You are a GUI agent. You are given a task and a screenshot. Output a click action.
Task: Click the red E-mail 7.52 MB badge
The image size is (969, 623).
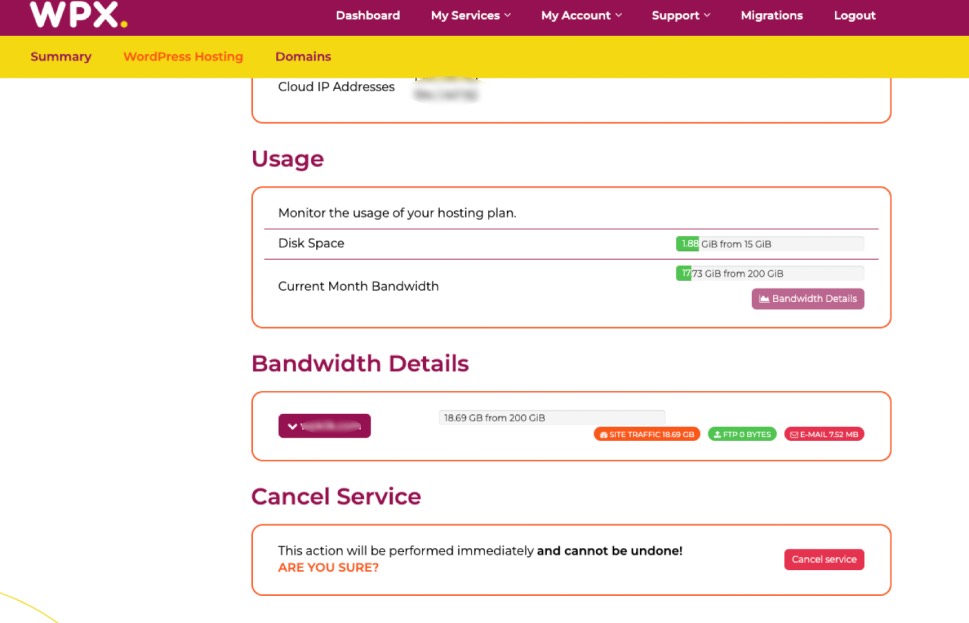[x=823, y=435]
